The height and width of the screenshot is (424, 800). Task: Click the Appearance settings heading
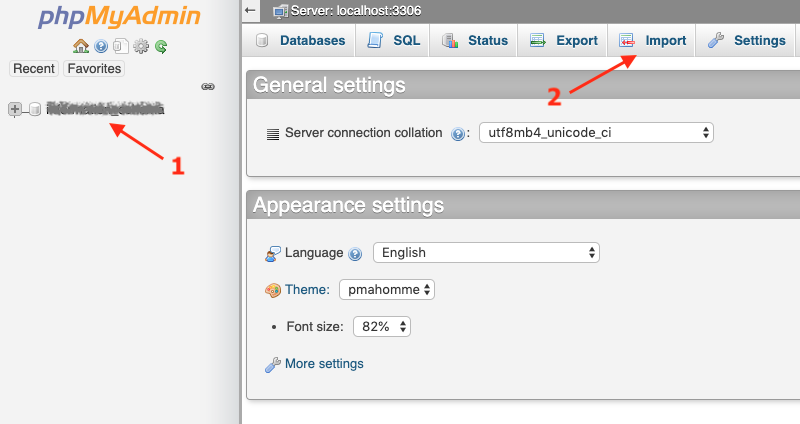(x=348, y=205)
